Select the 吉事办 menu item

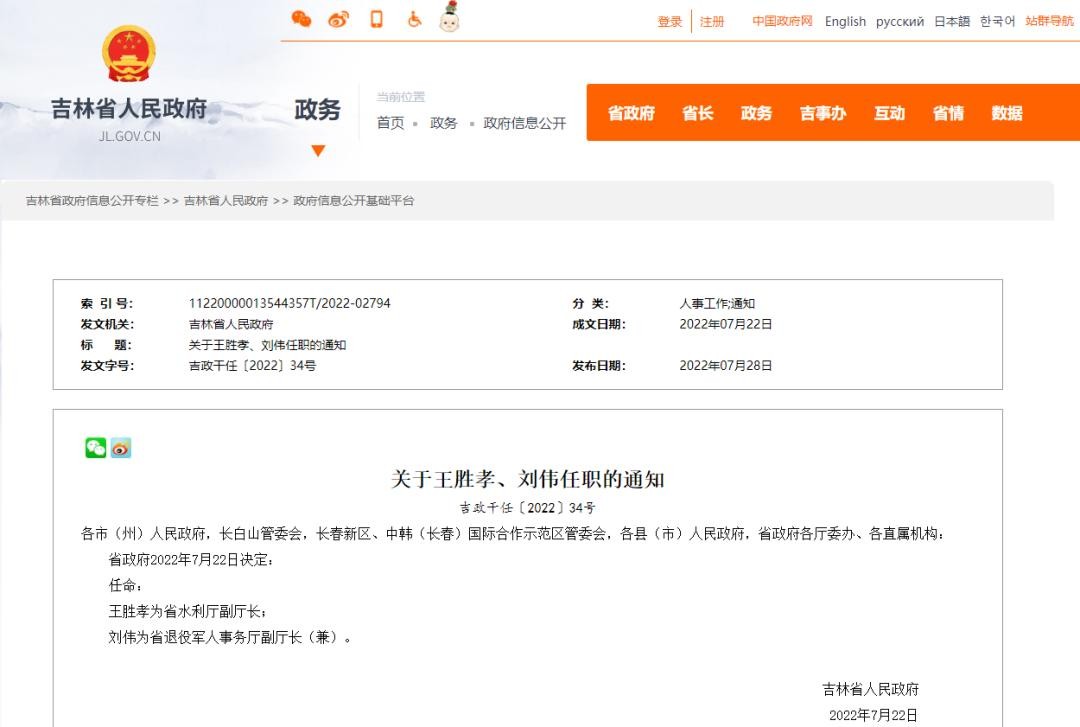(822, 113)
